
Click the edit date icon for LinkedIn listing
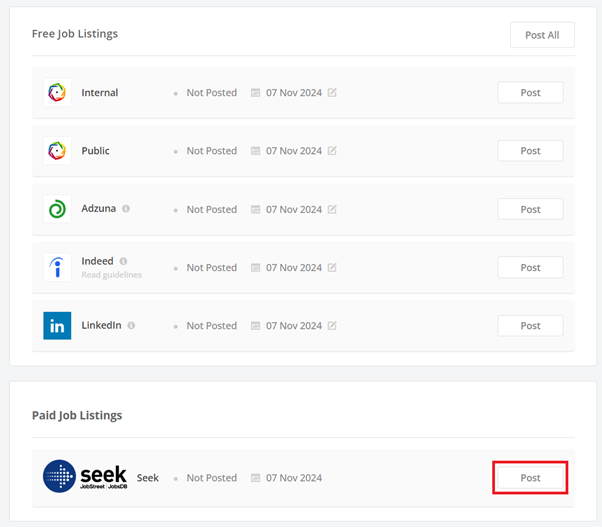(332, 325)
